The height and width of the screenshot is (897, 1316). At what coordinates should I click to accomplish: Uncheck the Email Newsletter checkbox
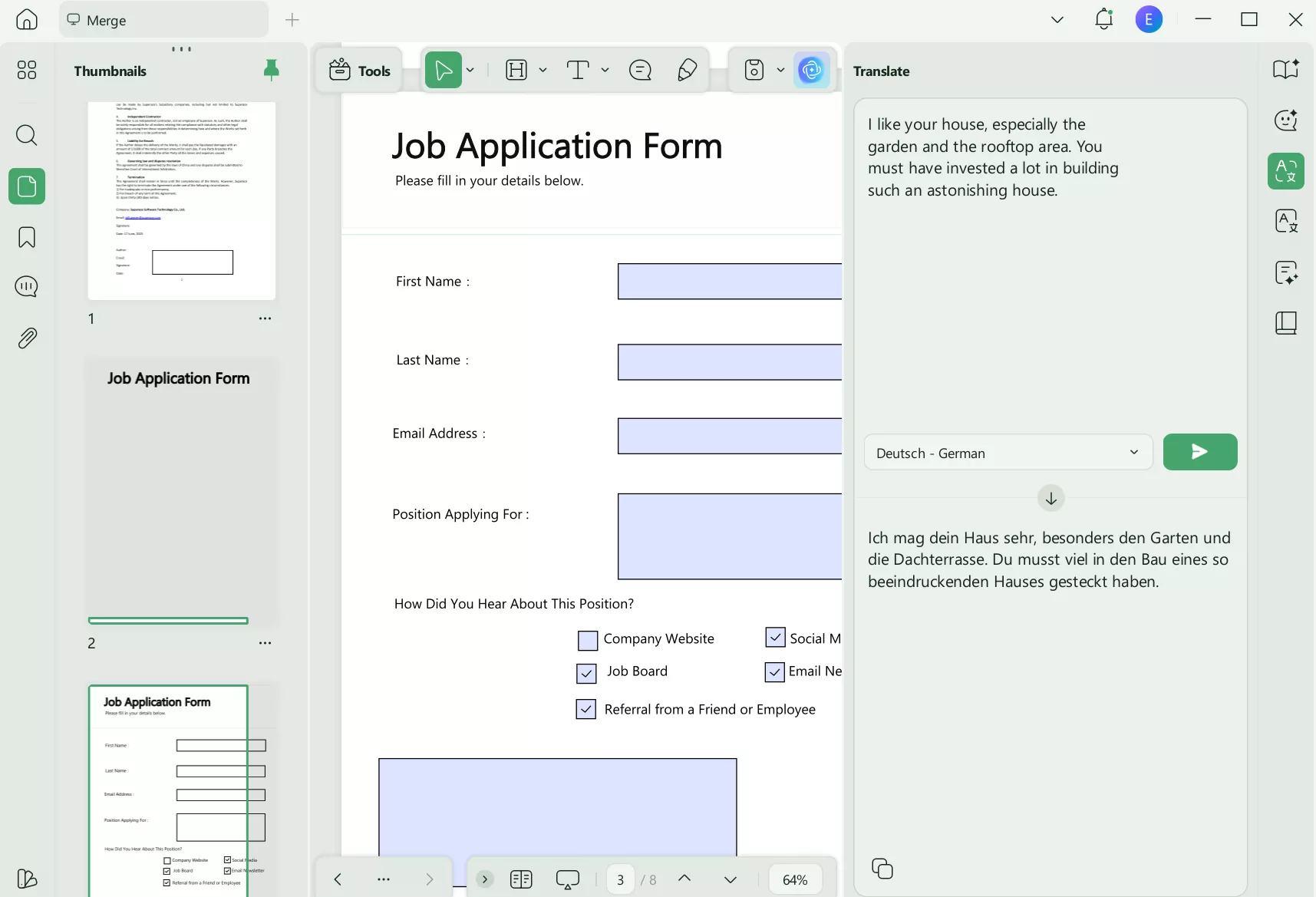(775, 672)
